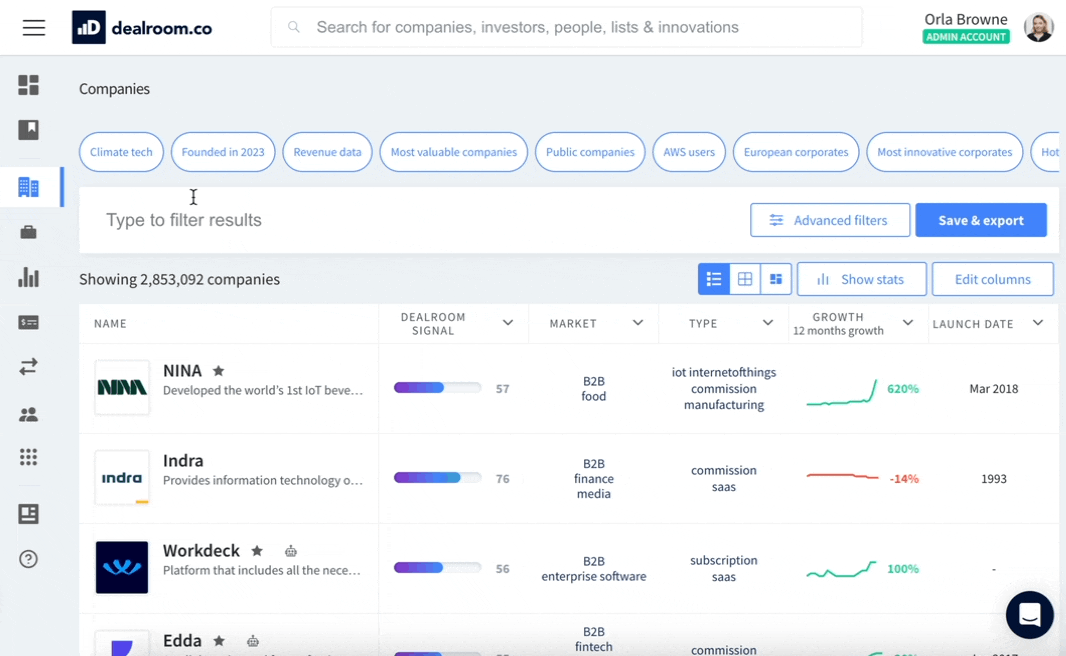Open the bookmarks sidebar icon

click(x=29, y=130)
